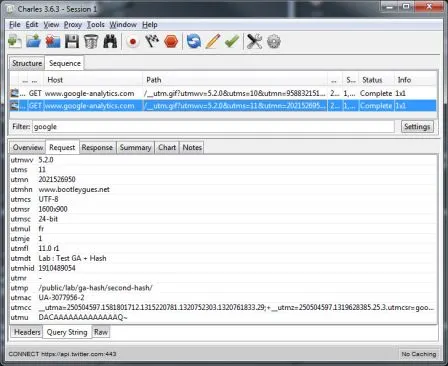Open Tools with the wrench icon
The height and width of the screenshot is (366, 448).
254,42
